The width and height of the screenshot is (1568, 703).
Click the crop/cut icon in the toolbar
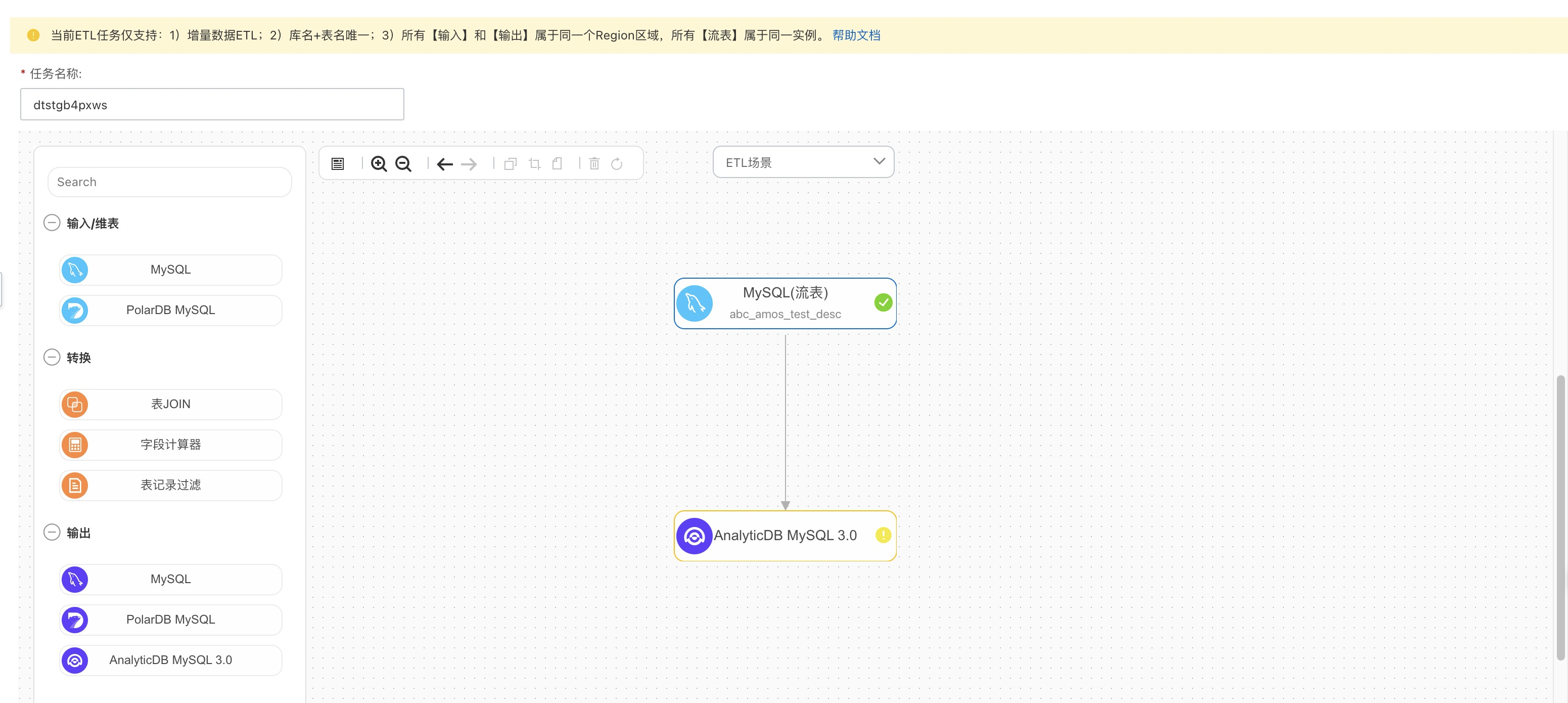pyautogui.click(x=534, y=163)
